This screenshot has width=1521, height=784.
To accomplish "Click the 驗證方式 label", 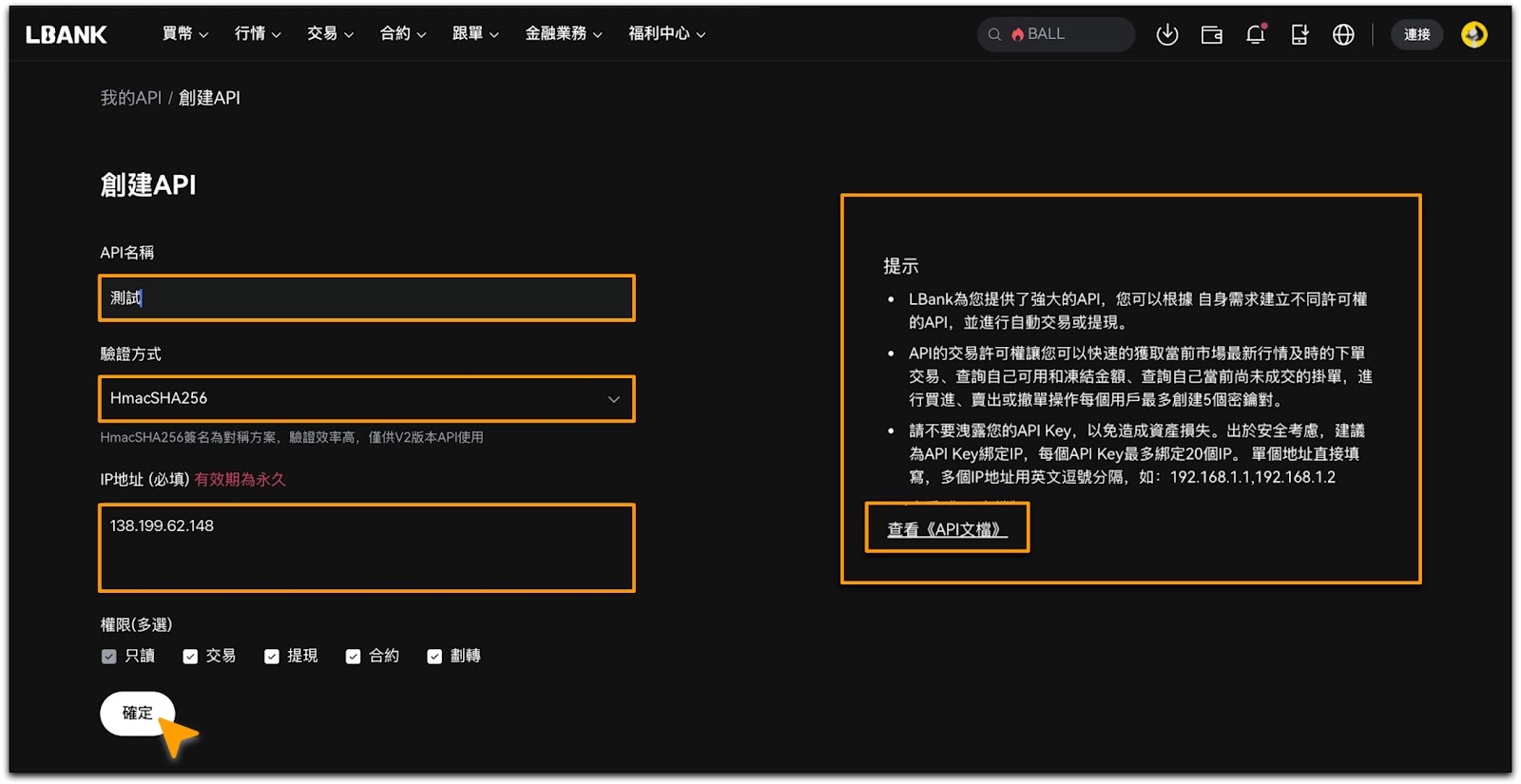I will [x=130, y=354].
